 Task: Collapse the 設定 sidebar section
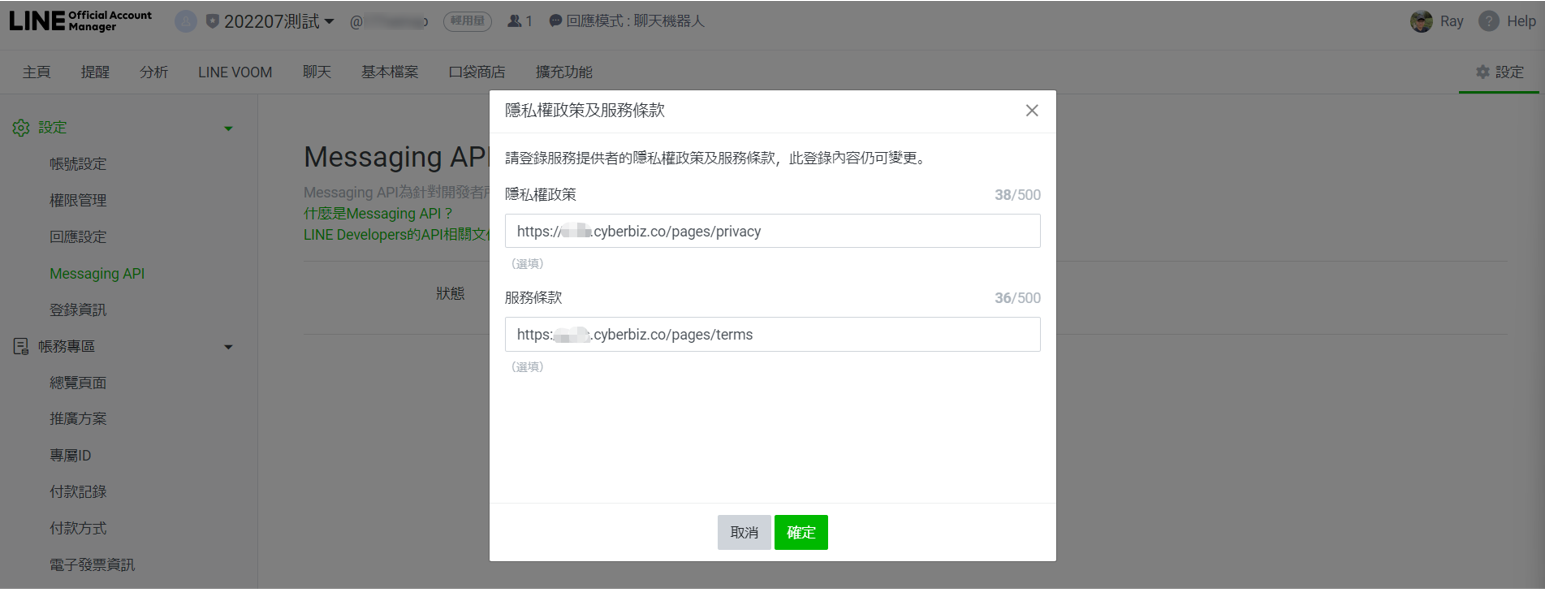point(228,128)
